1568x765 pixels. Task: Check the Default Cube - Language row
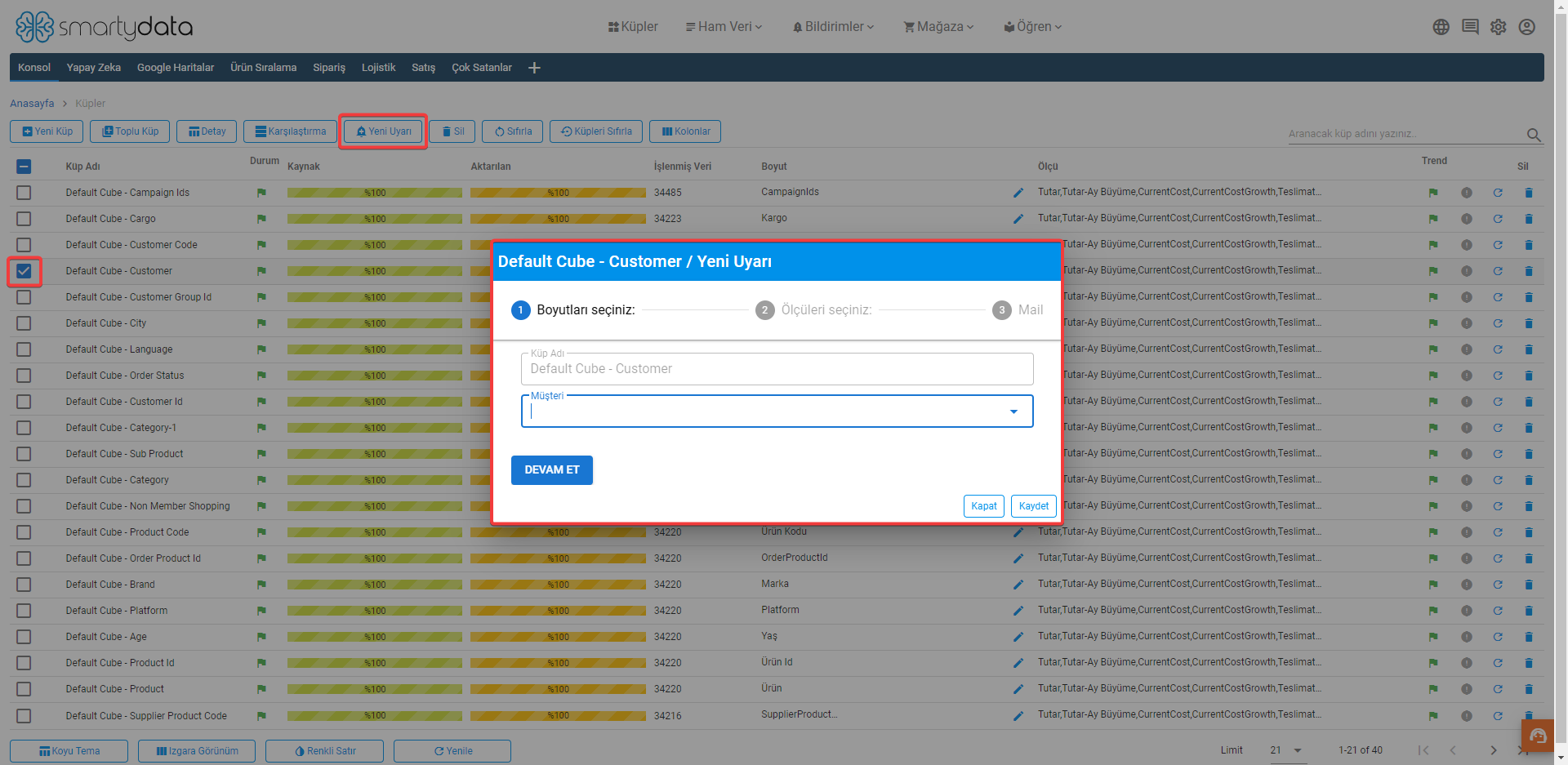pos(24,349)
